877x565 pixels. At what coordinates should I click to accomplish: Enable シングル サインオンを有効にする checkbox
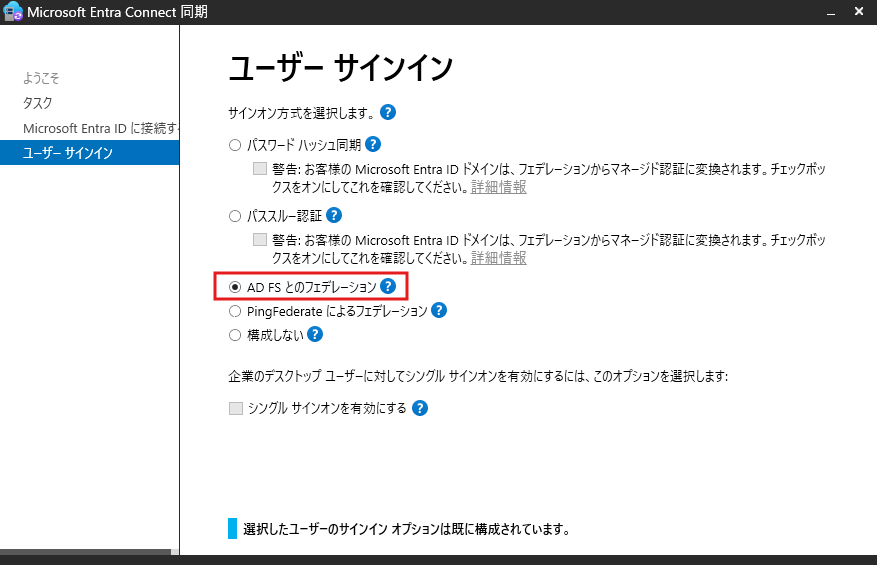click(x=235, y=408)
